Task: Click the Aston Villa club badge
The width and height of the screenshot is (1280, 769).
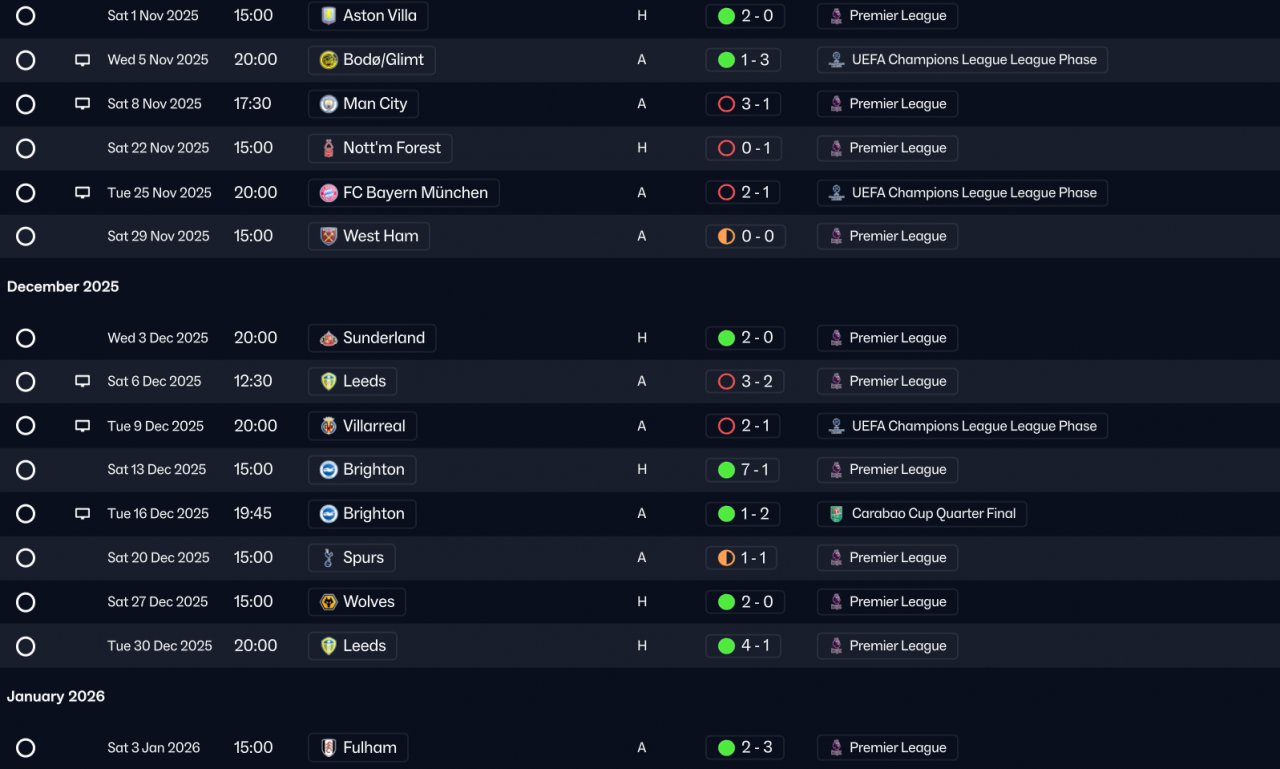Action: [328, 16]
